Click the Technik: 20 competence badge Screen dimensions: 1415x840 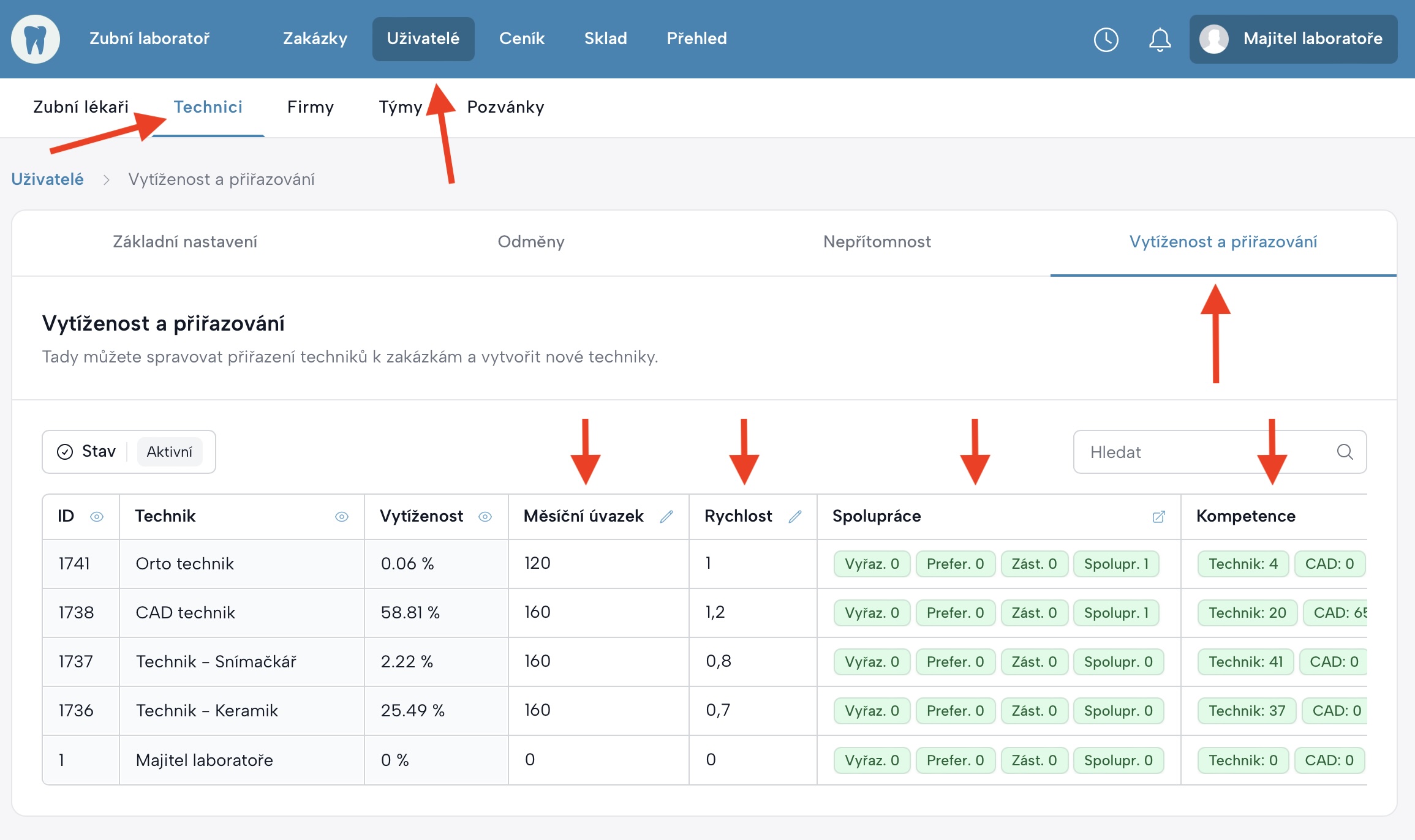1247,613
